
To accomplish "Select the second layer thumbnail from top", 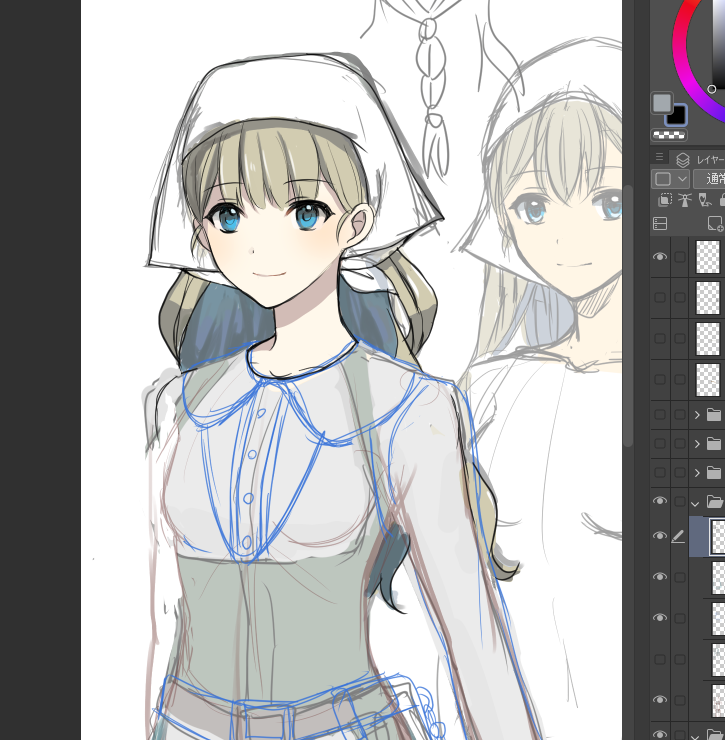I will (708, 298).
